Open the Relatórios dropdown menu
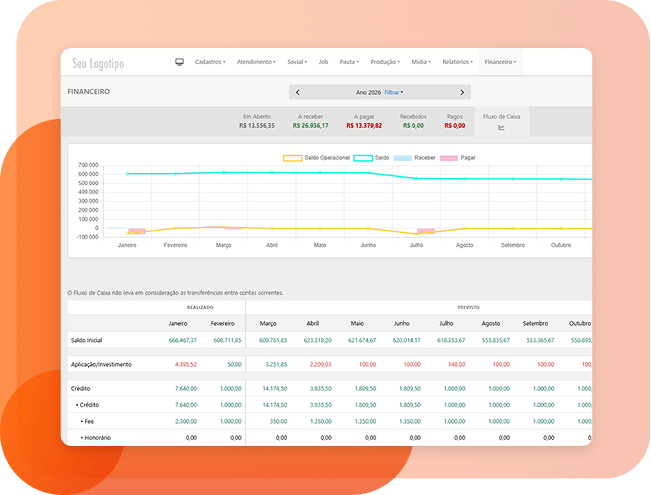This screenshot has height=495, width=651. [x=458, y=62]
